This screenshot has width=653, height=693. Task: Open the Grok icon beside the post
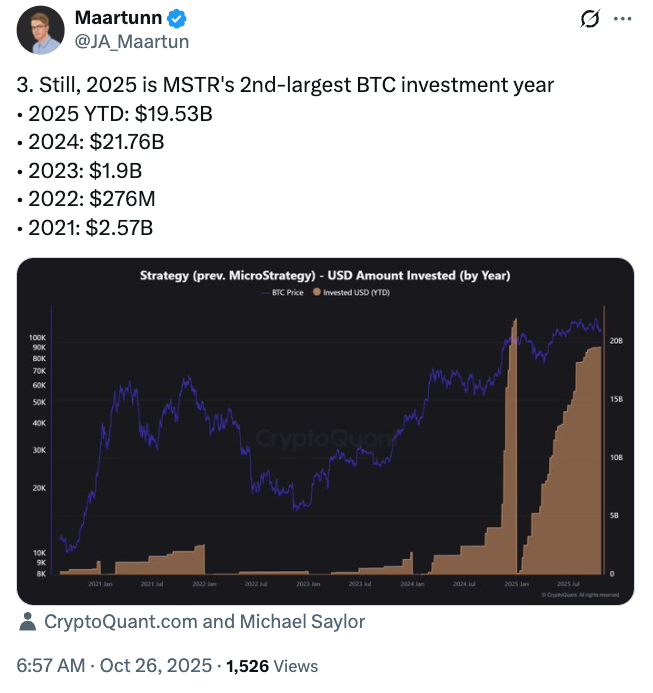click(589, 19)
